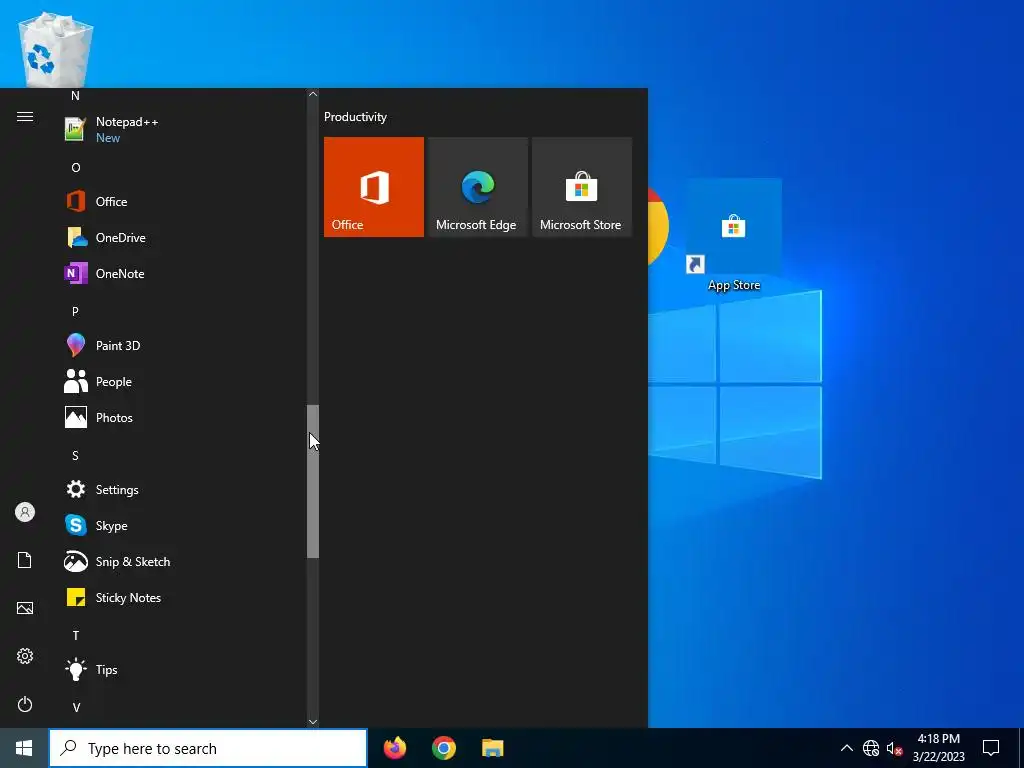Launch Skype from the app list
1024x768 pixels.
click(183, 525)
